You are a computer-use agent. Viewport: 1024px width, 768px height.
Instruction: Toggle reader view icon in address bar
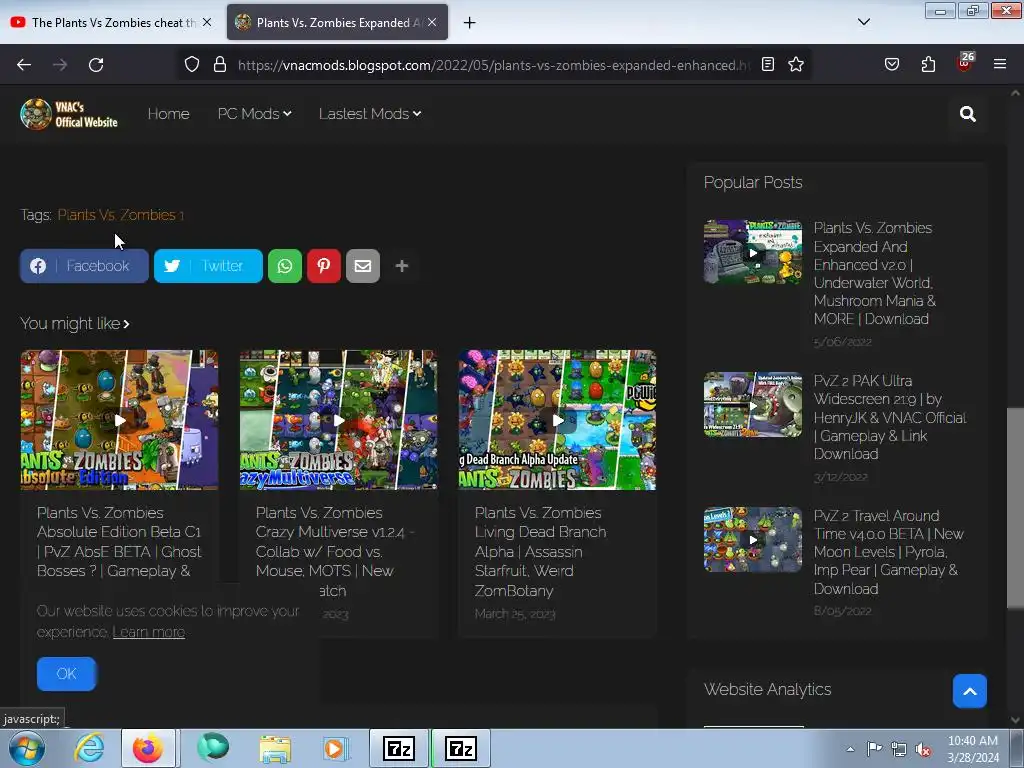pyautogui.click(x=768, y=65)
